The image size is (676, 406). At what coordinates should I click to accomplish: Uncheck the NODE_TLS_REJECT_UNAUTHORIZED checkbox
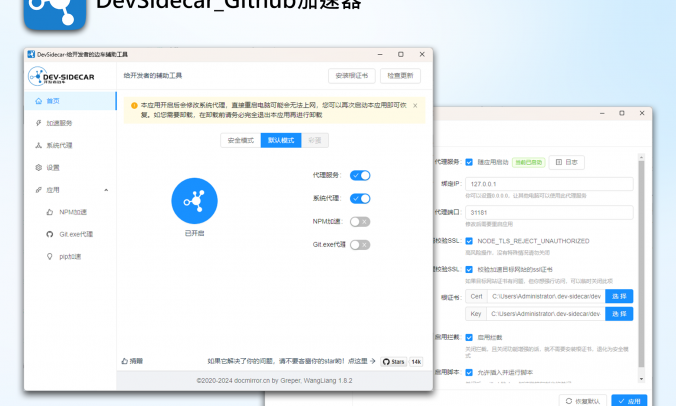pos(469,241)
